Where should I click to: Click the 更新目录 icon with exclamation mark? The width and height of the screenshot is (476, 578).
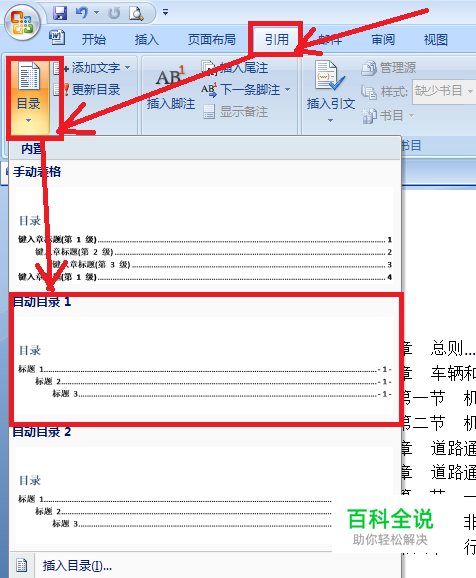click(x=61, y=90)
